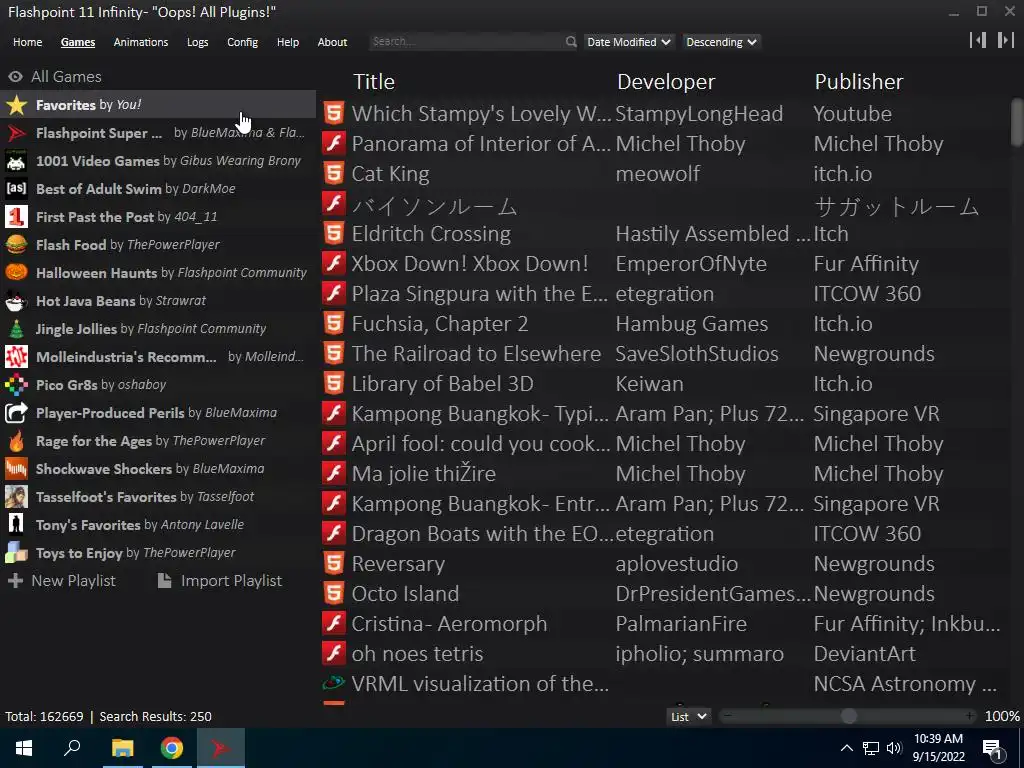1024x768 pixels.
Task: Click the Rage for the Ages flame icon
Action: (16, 441)
